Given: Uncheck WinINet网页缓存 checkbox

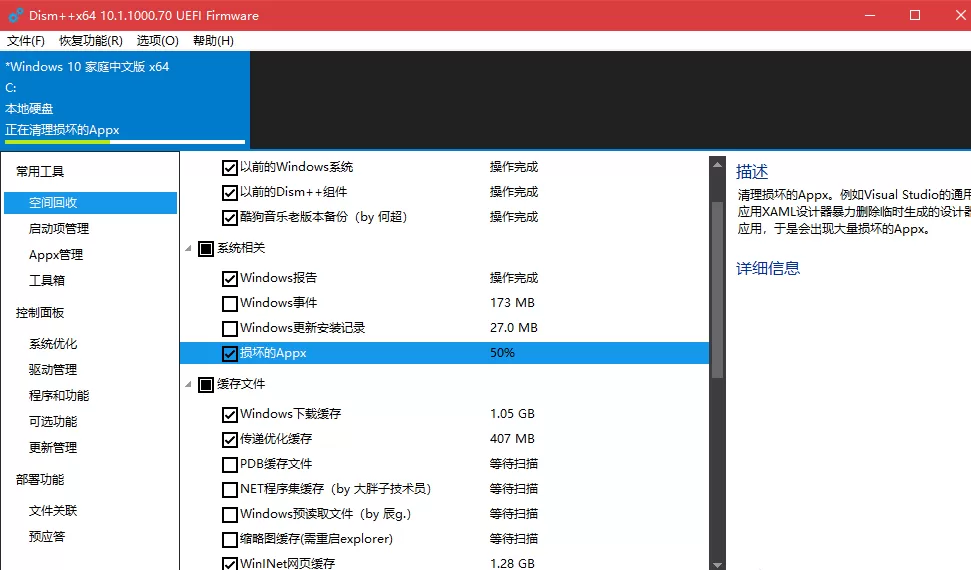Looking at the screenshot, I should coord(230,563).
